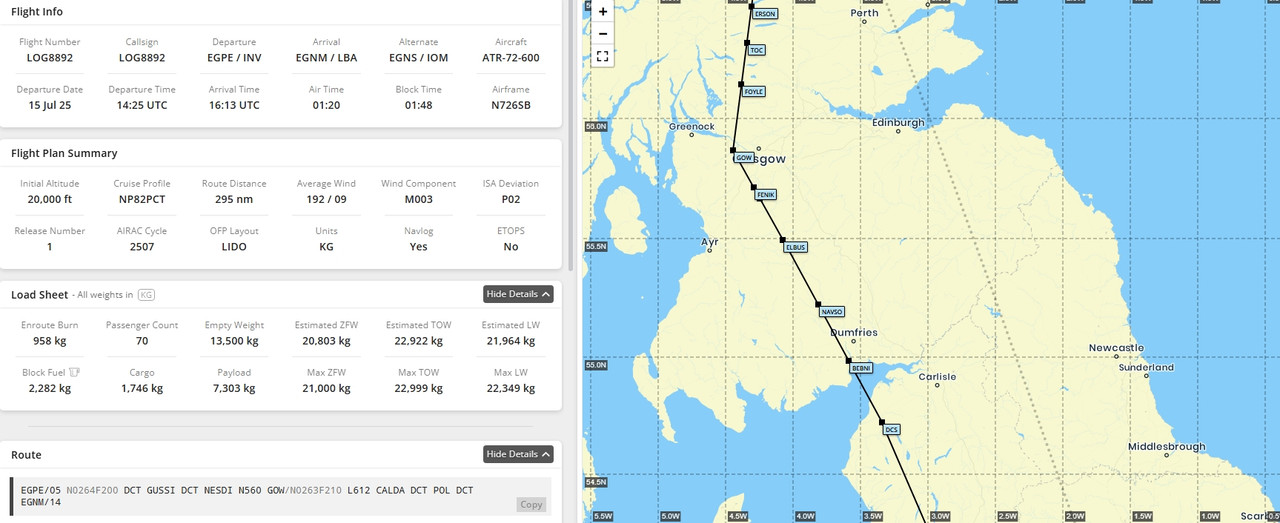Click the passenger count 70 value
The height and width of the screenshot is (523, 1280).
142,341
